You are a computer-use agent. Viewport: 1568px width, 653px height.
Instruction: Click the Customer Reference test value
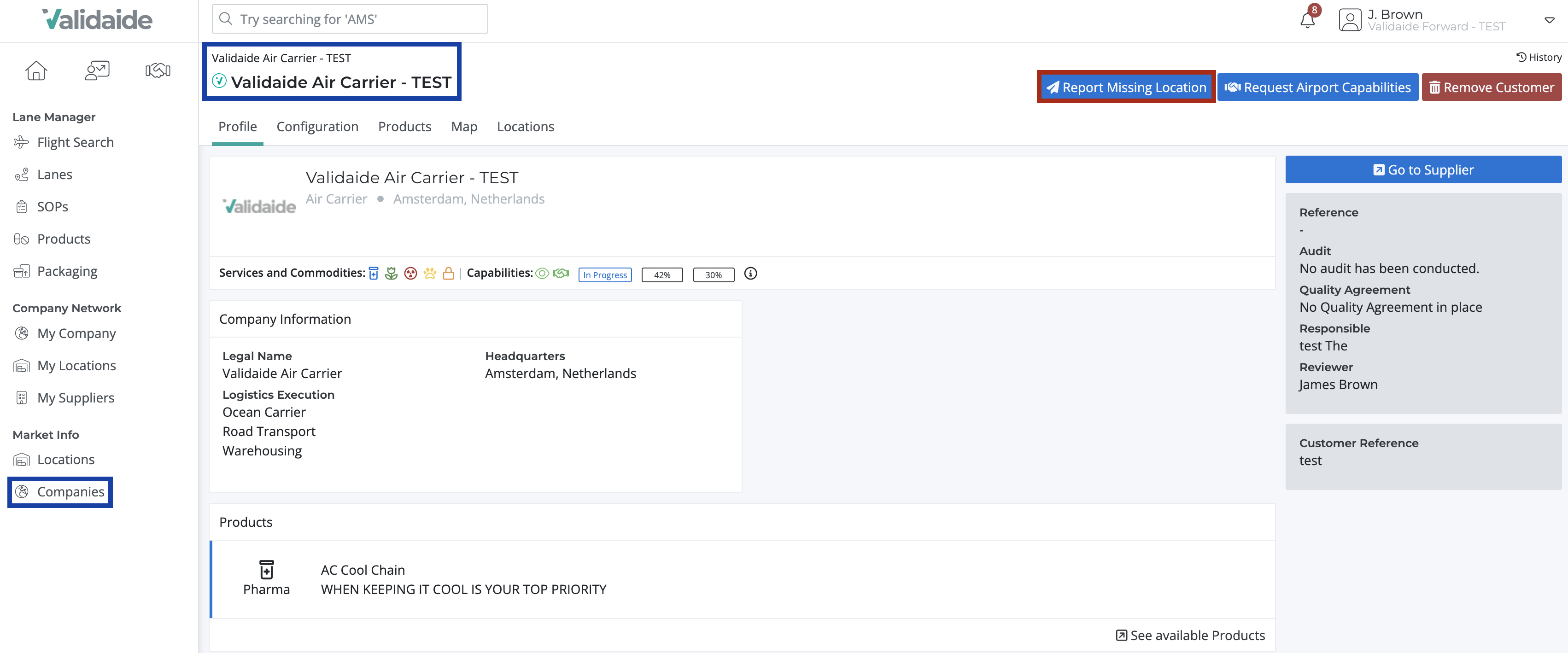1311,460
